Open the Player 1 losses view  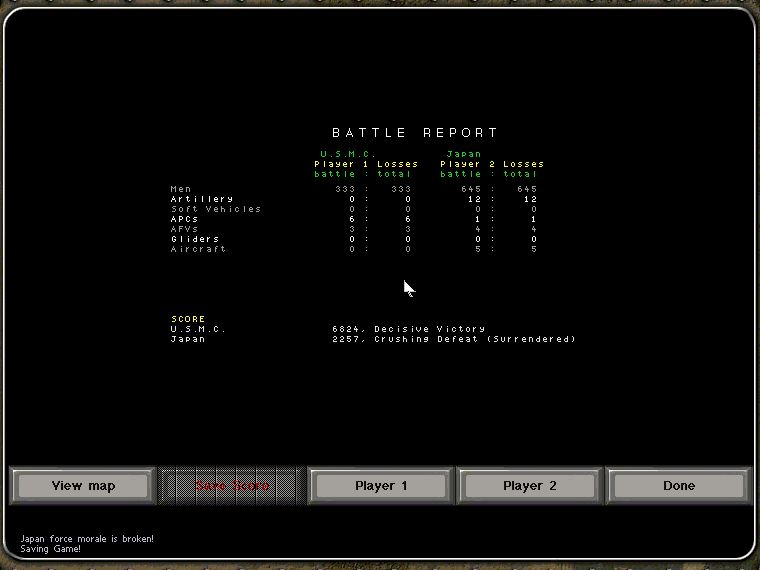click(381, 486)
